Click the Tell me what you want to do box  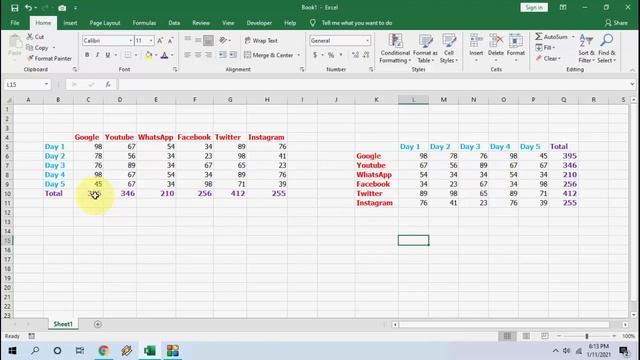click(357, 23)
